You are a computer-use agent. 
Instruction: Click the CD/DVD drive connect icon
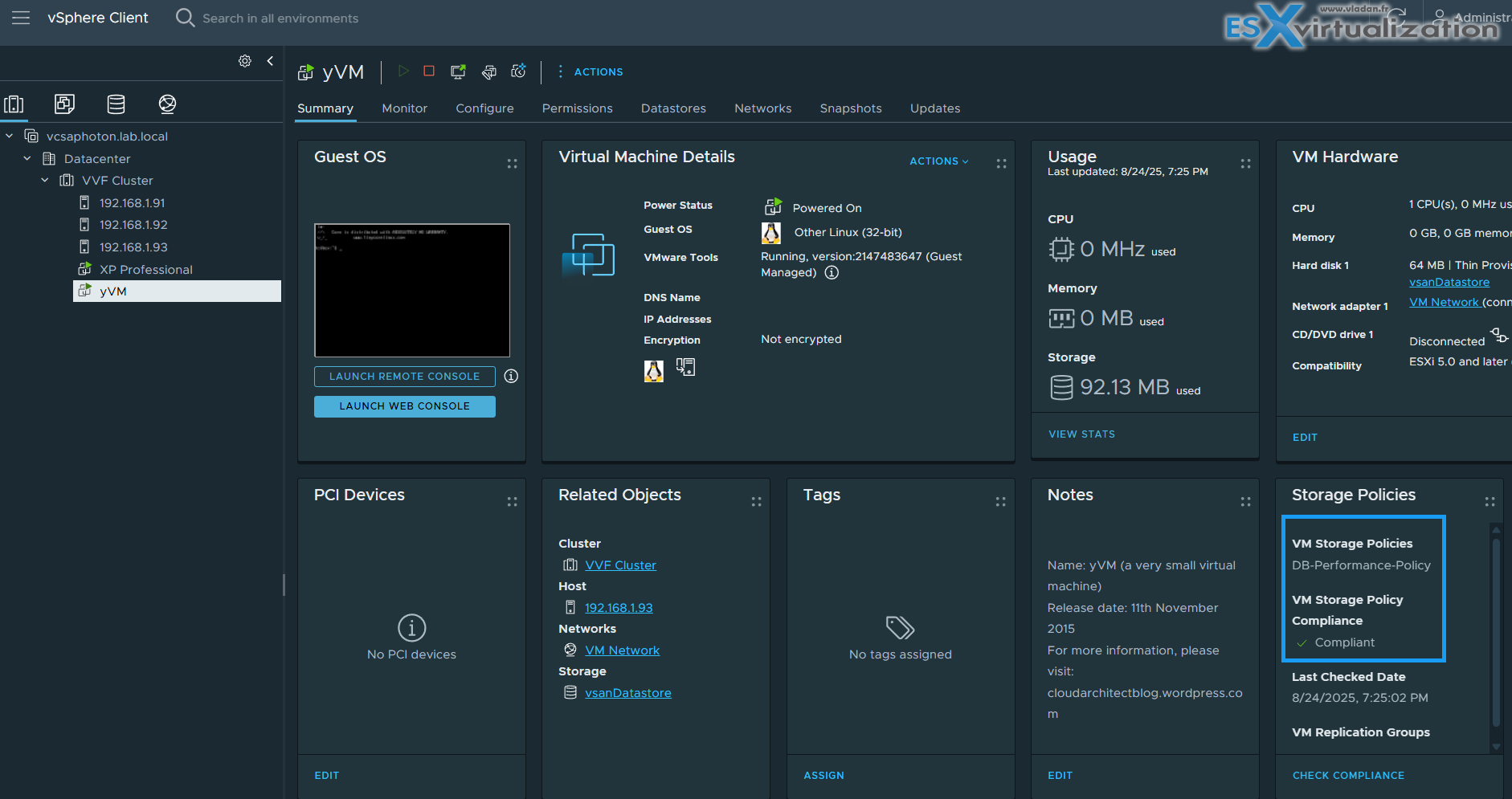pos(1499,334)
